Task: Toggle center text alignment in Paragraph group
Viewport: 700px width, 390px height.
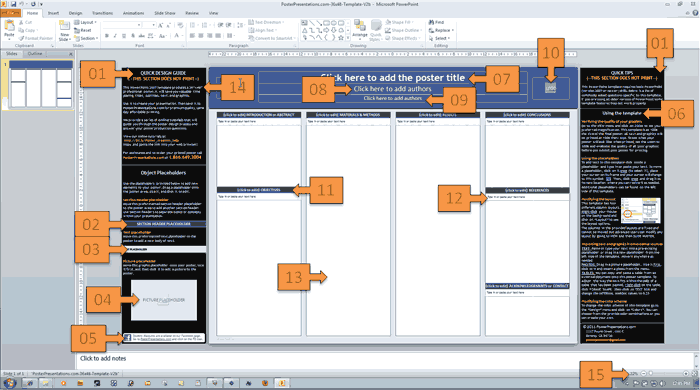Action: (x=201, y=36)
